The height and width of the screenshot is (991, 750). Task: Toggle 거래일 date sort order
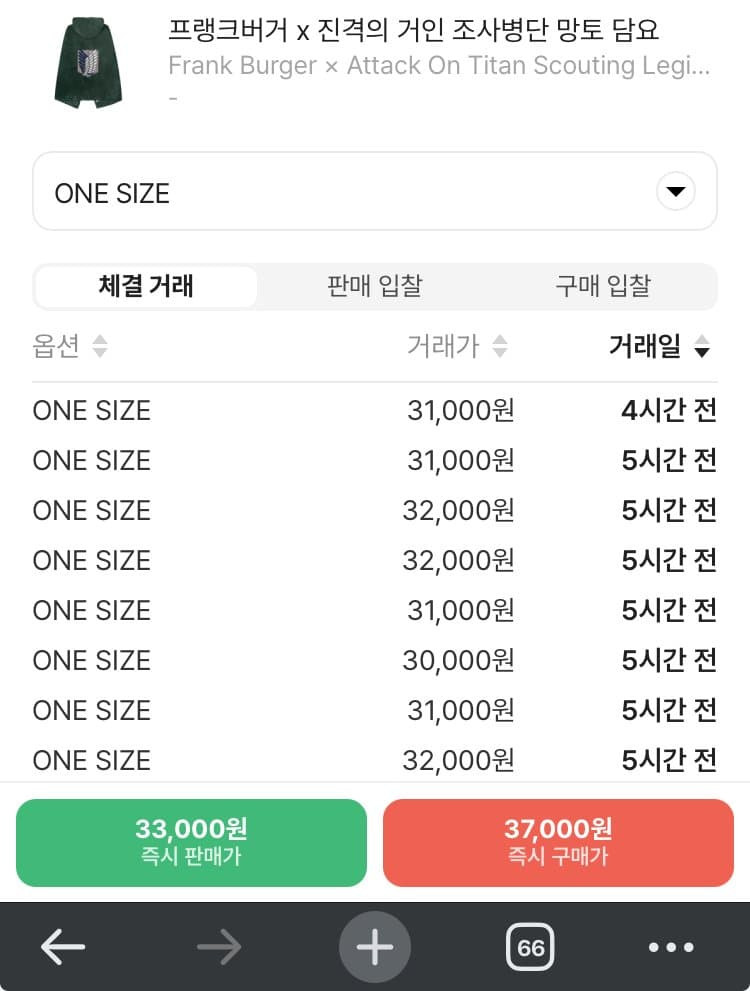pyautogui.click(x=702, y=347)
